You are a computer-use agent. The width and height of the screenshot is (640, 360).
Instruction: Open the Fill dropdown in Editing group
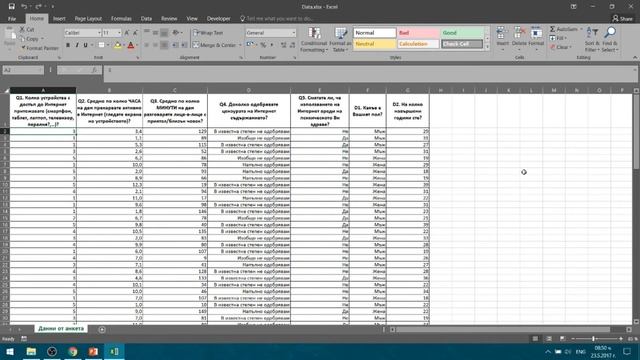[558, 38]
